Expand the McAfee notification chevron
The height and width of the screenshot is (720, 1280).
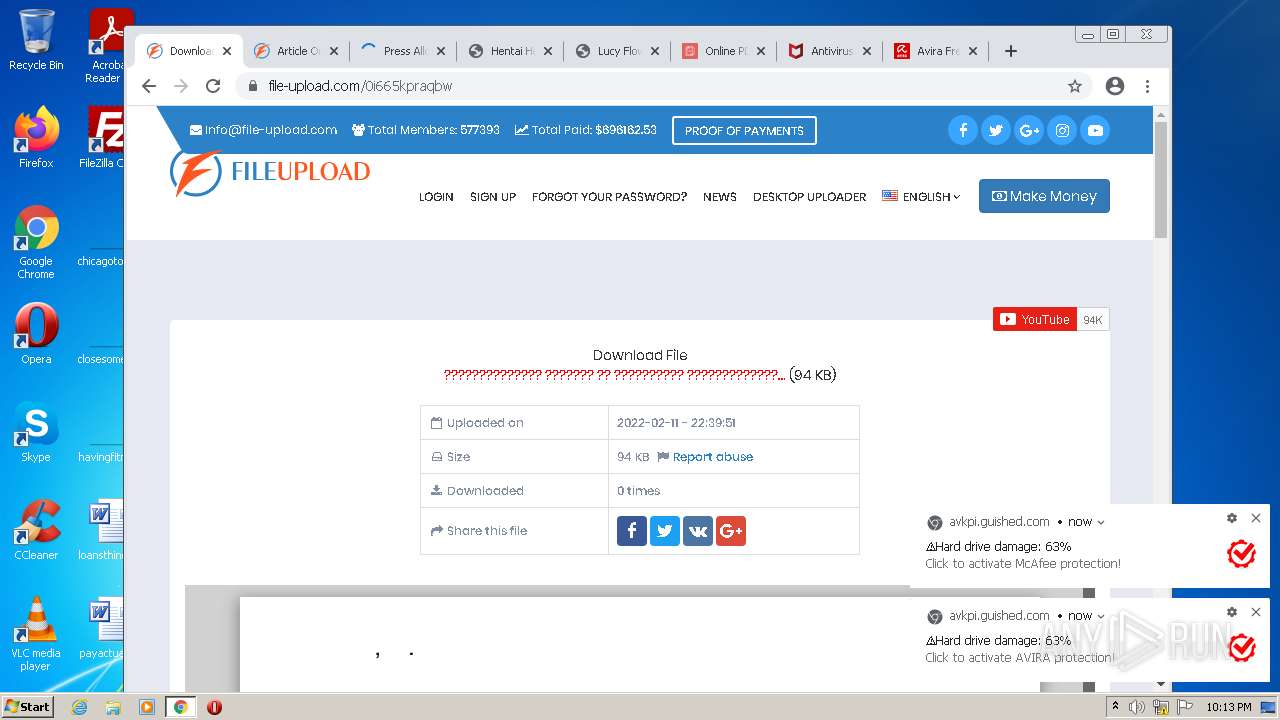tap(1101, 522)
